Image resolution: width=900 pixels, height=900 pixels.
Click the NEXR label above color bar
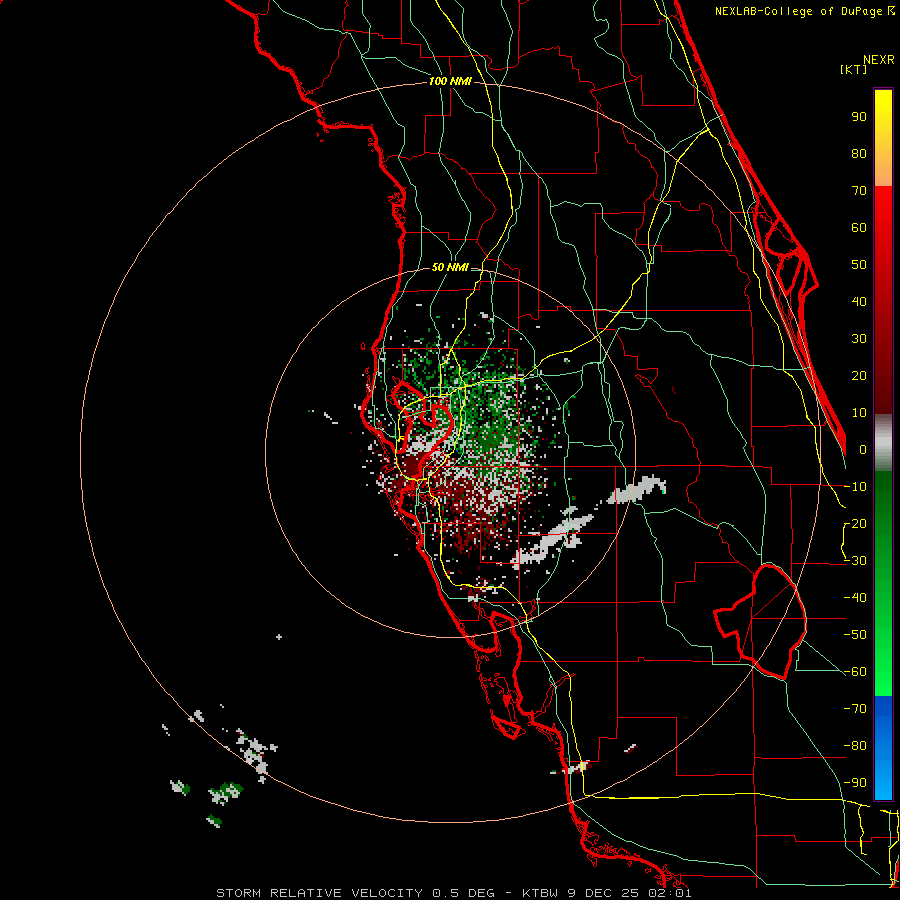tap(879, 60)
